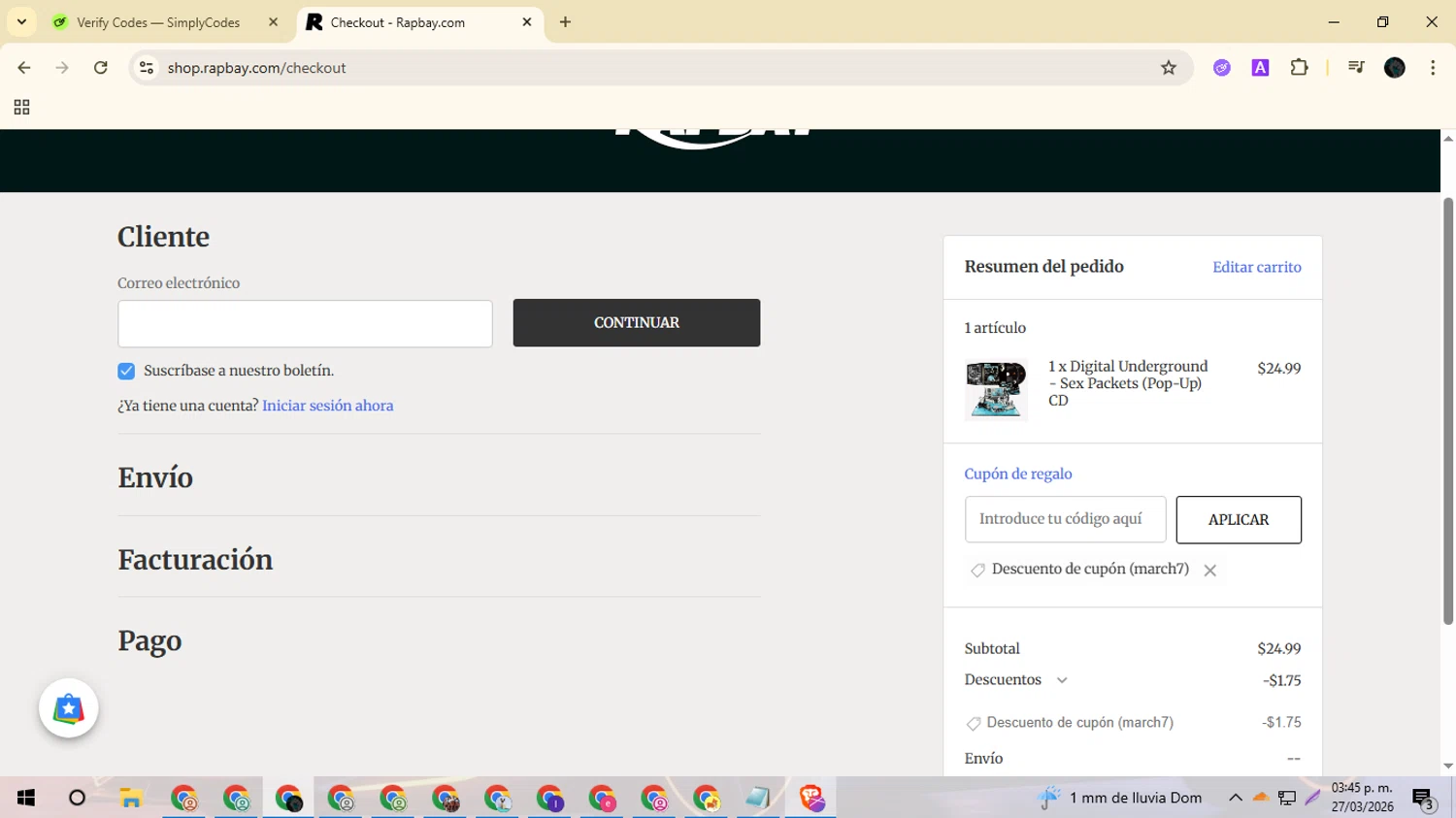The width and height of the screenshot is (1456, 818).
Task: Open the pen tray icon by the clock
Action: pyautogui.click(x=1312, y=798)
